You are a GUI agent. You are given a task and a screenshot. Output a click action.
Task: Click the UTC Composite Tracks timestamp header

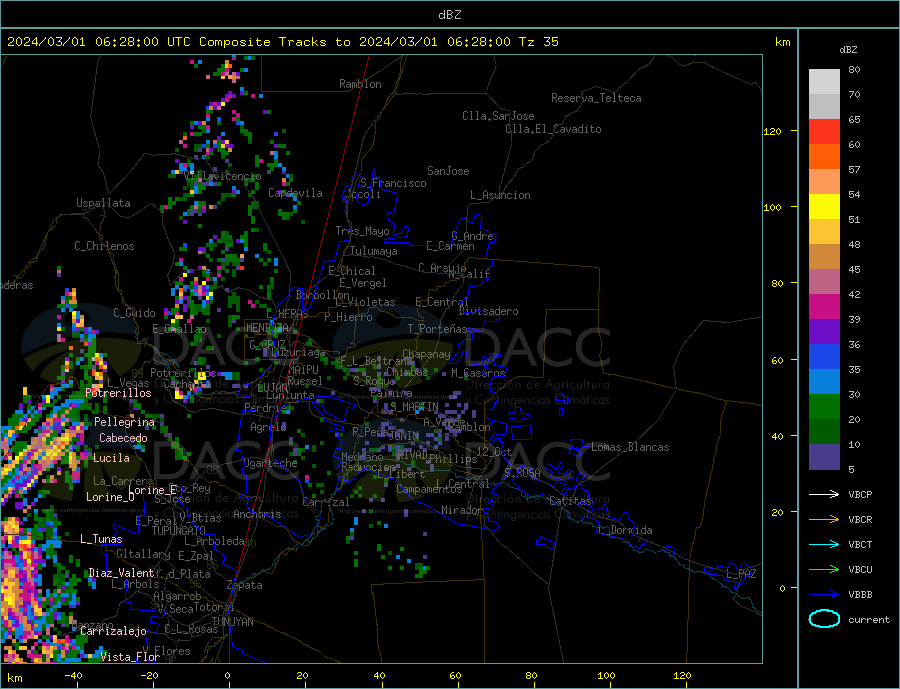tap(283, 42)
